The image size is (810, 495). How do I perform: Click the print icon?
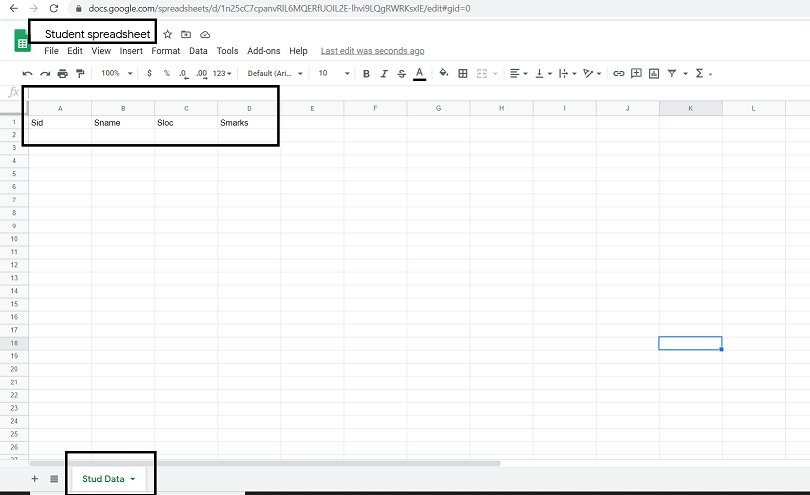point(63,73)
